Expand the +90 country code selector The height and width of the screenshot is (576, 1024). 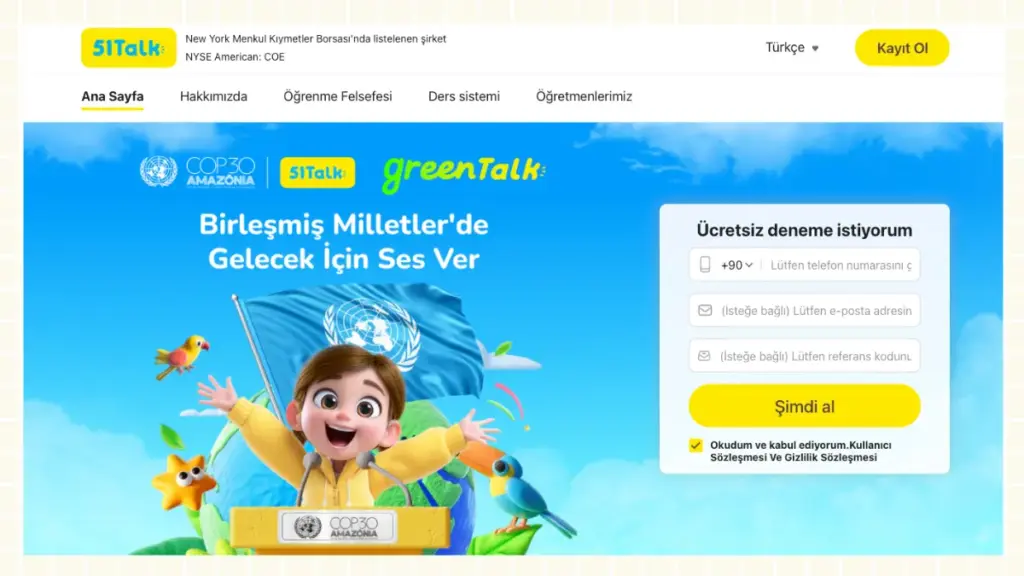coord(737,265)
